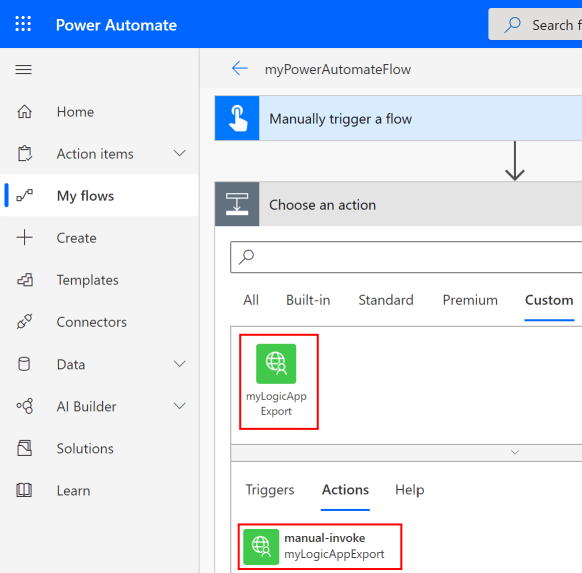The image size is (582, 573).
Task: Click the myPowerAutomateFlow flow name
Action: [338, 69]
